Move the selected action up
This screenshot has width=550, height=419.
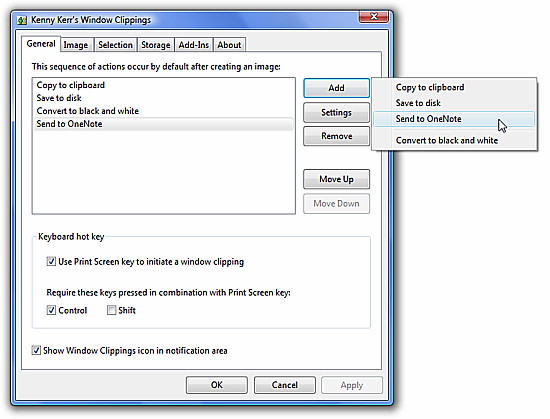(x=336, y=179)
